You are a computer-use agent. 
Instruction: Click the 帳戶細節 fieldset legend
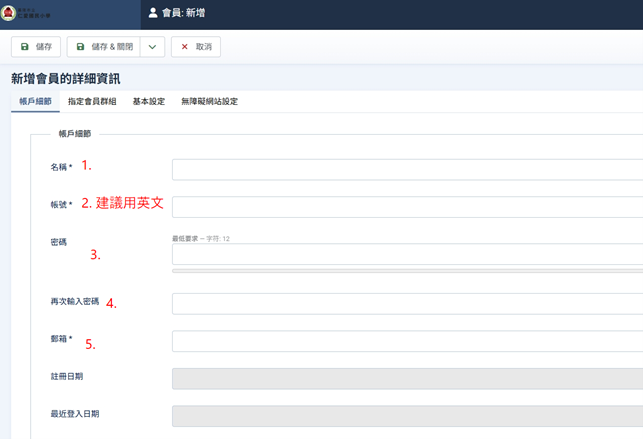click(75, 134)
